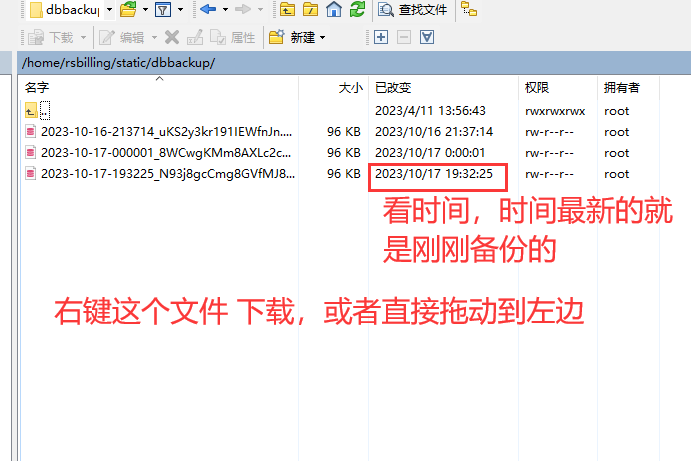Expand the dbbackup directory dropdown
Screen dimensions: 691x461
pyautogui.click(x=109, y=11)
